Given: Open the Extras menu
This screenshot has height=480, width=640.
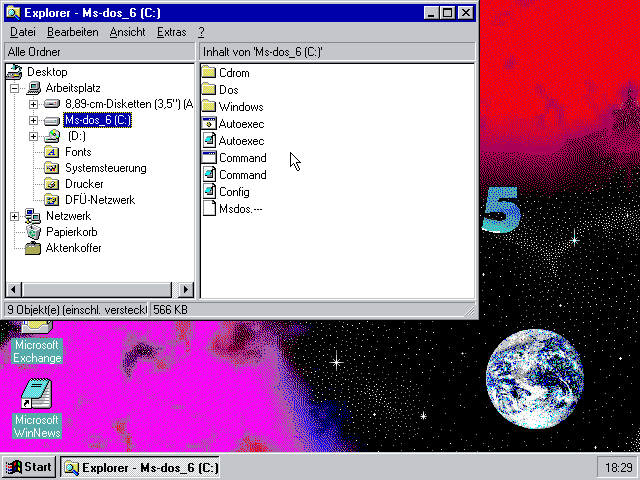Looking at the screenshot, I should (171, 32).
